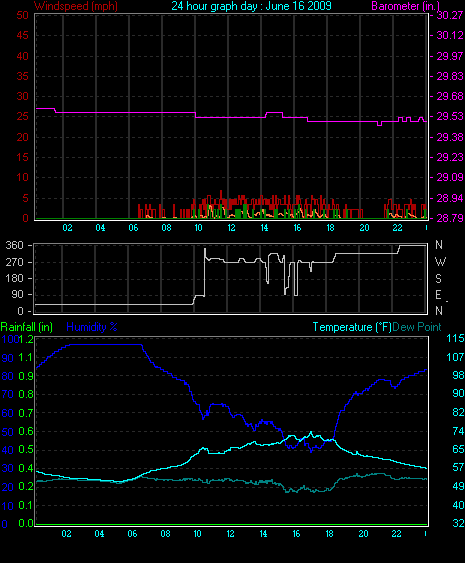Select the 29.09 barometer axis value
This screenshot has height=563, width=465.
pyautogui.click(x=450, y=177)
